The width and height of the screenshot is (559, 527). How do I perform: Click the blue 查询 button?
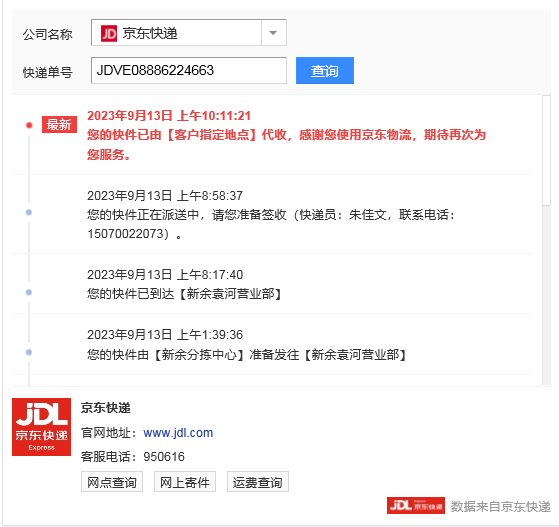[325, 71]
